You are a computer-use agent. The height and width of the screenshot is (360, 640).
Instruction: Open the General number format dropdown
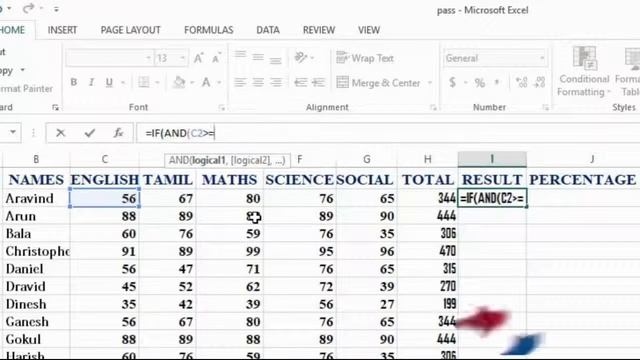coord(542,58)
